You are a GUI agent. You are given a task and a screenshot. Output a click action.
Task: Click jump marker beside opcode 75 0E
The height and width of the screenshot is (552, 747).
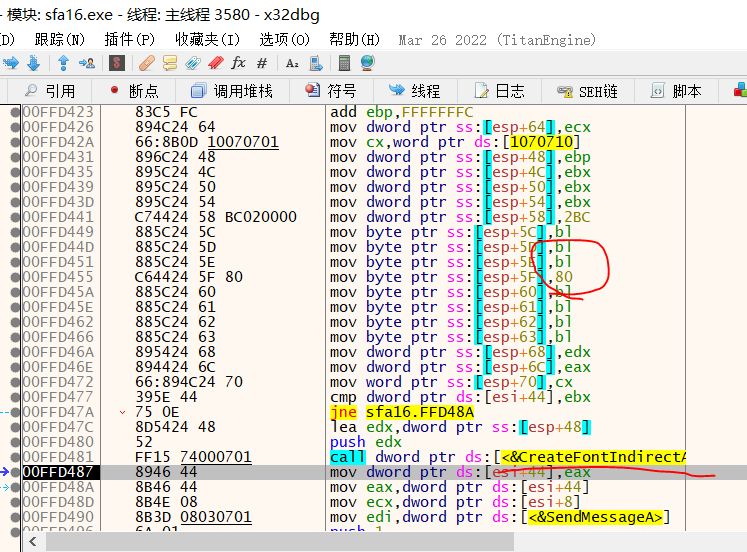tap(123, 412)
